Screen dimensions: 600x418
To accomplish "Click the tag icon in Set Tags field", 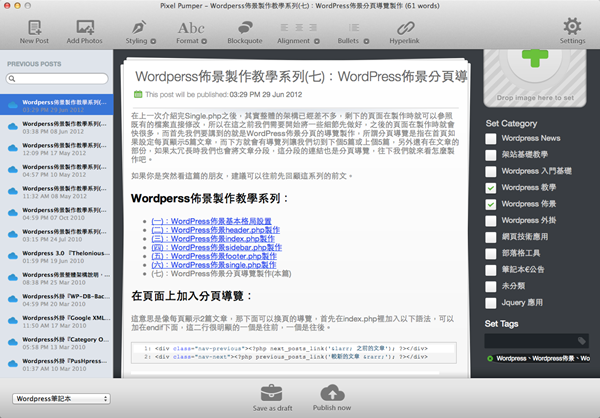I will pyautogui.click(x=582, y=341).
